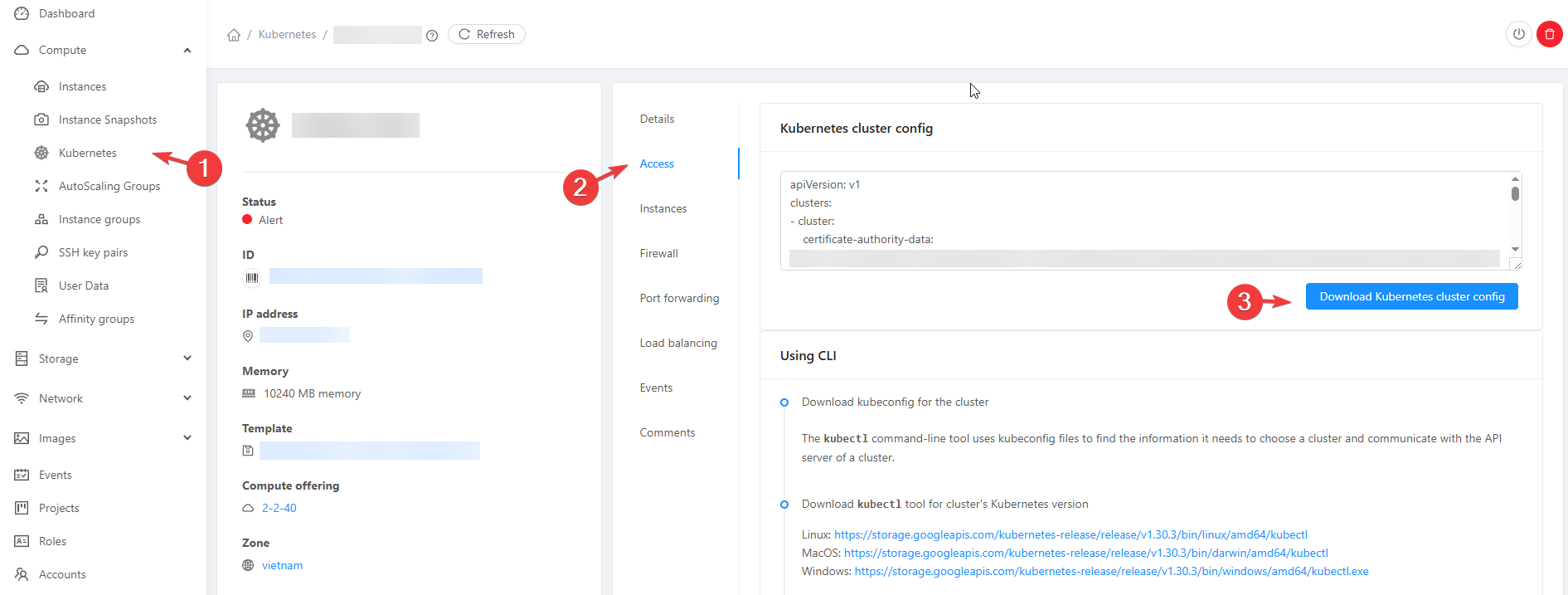The height and width of the screenshot is (595, 1568).
Task: Open Instance Snapshots in sidebar
Action: pos(107,119)
